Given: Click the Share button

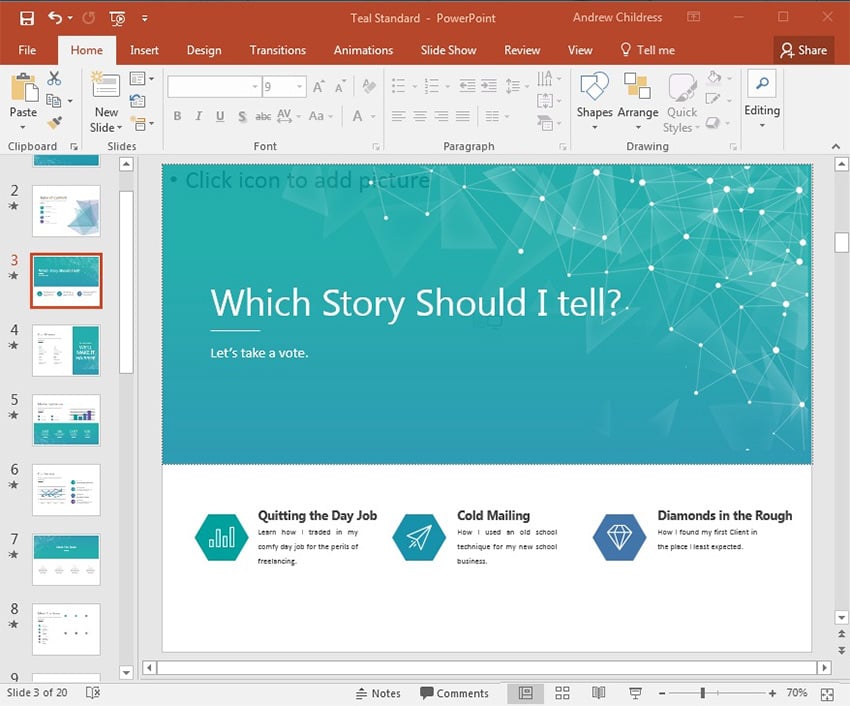Looking at the screenshot, I should (x=804, y=50).
